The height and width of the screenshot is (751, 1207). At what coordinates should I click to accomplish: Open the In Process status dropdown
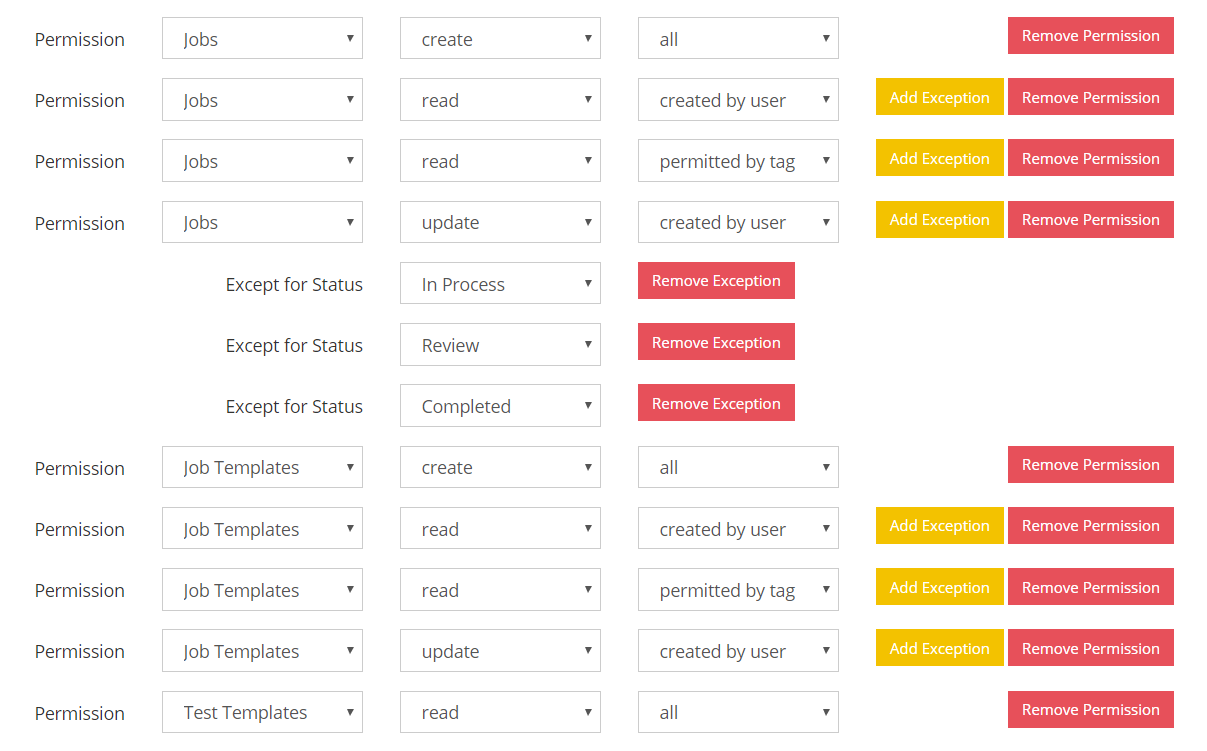coord(500,284)
